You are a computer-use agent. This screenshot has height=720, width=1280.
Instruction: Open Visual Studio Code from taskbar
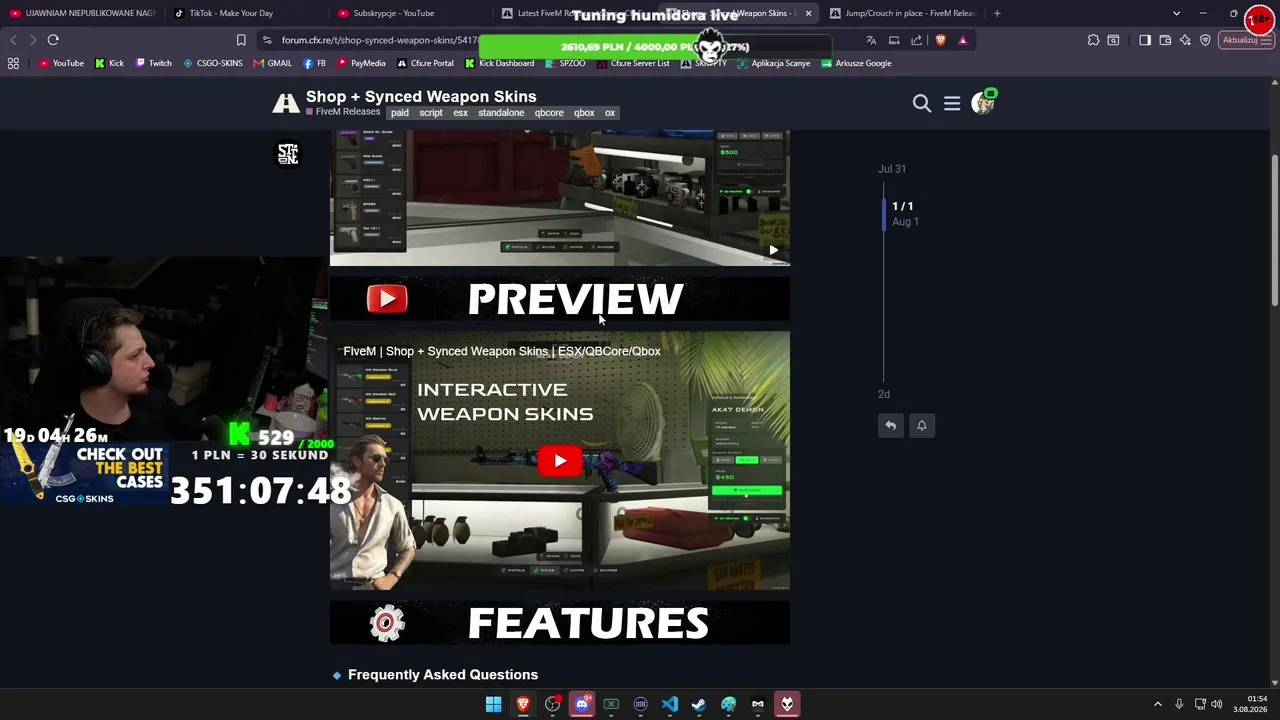pyautogui.click(x=670, y=704)
